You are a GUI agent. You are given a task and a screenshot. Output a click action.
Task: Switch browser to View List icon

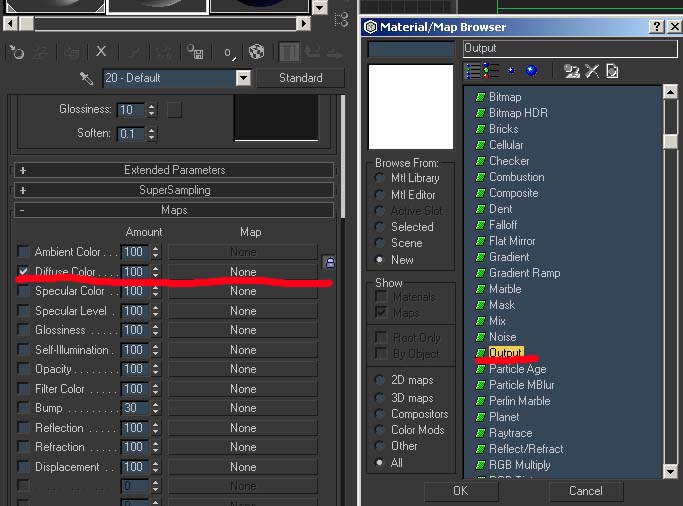click(473, 71)
